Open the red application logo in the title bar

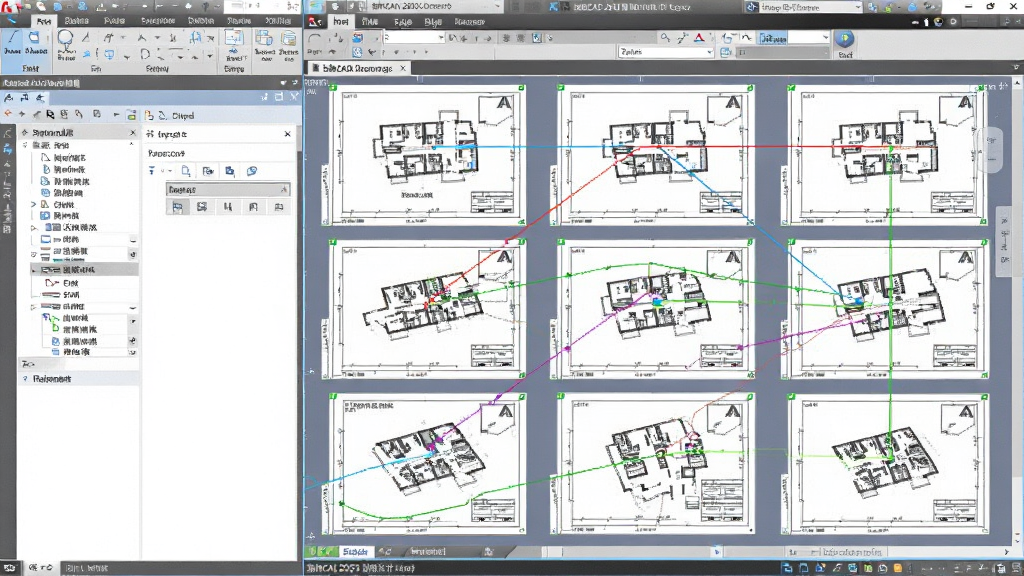click(x=8, y=6)
